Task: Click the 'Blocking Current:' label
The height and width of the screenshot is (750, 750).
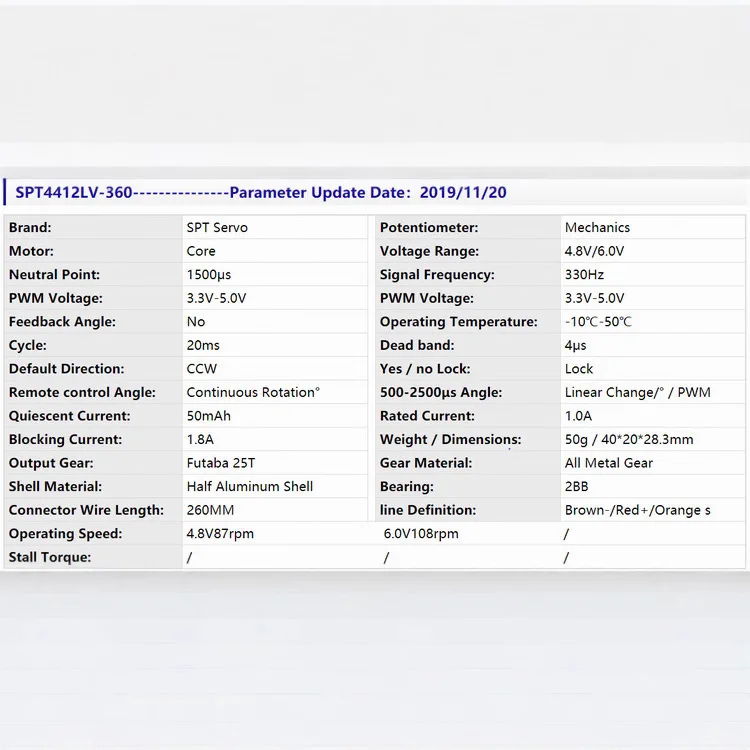Action: [66, 439]
